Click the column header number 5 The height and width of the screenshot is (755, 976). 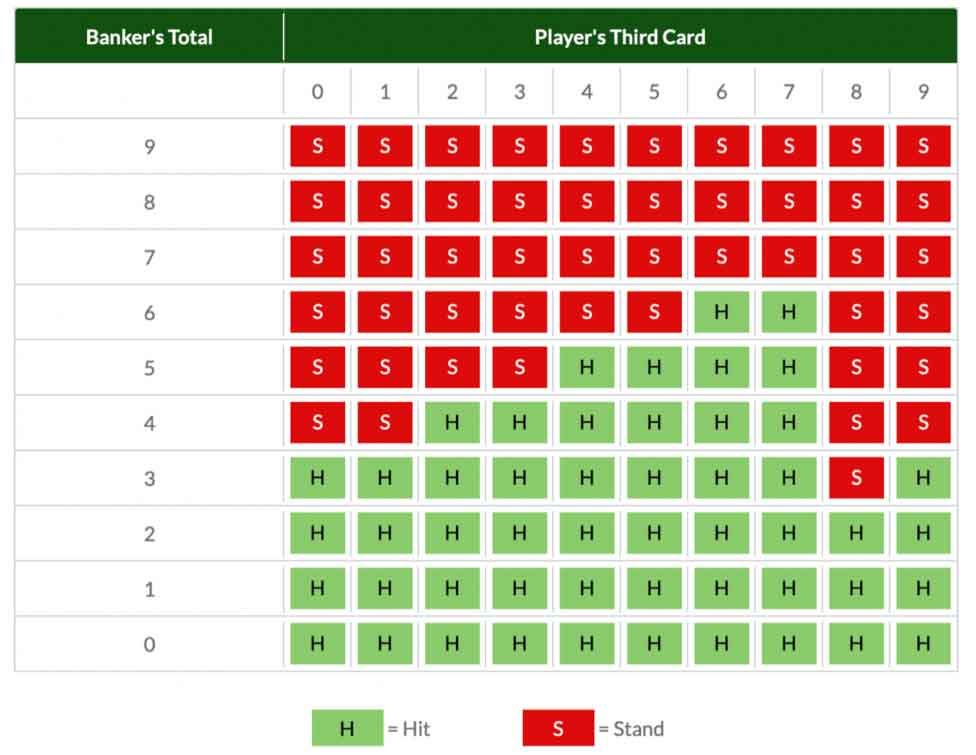pyautogui.click(x=654, y=92)
